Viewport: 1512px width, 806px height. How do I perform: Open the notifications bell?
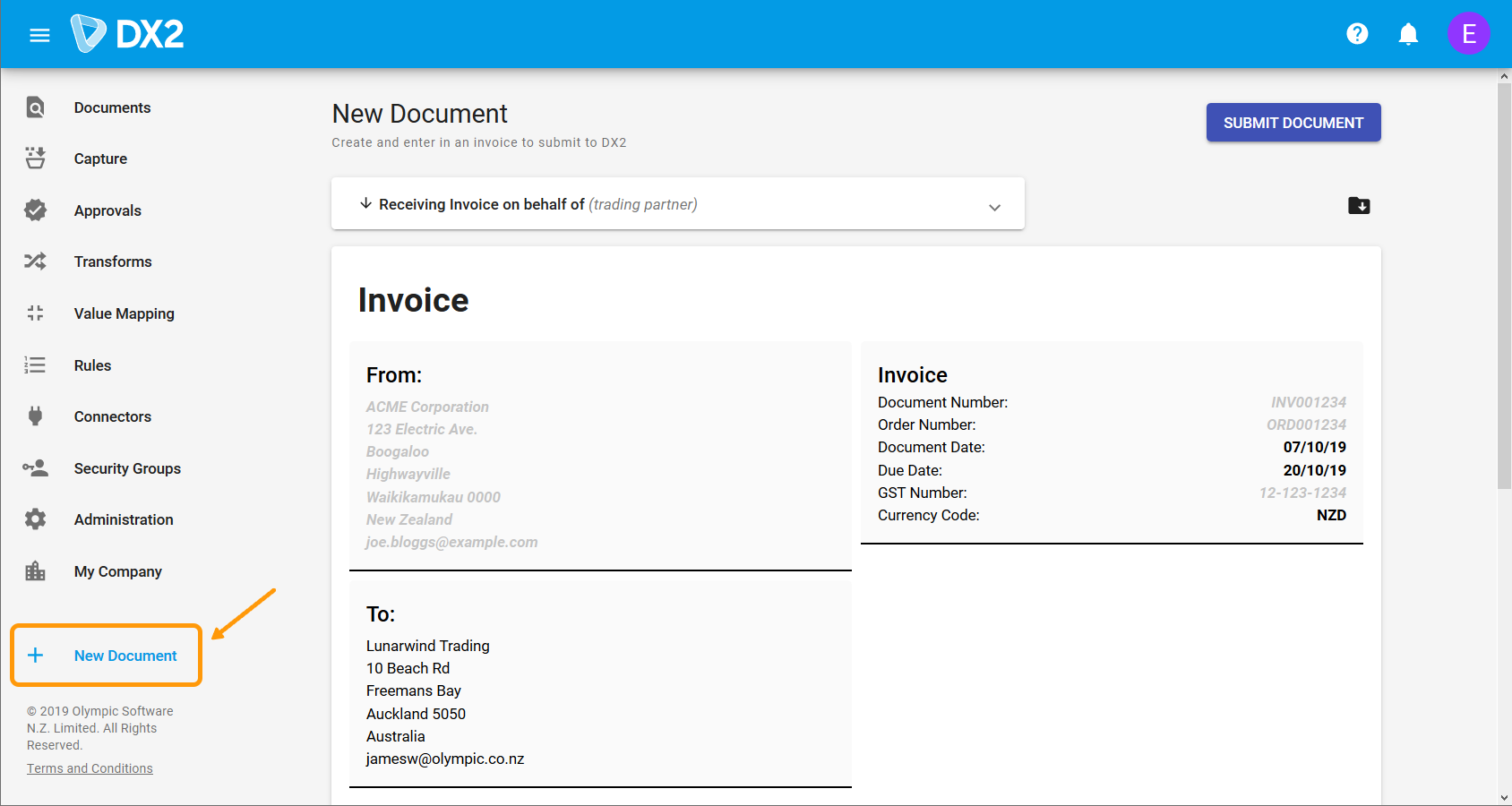point(1407,33)
